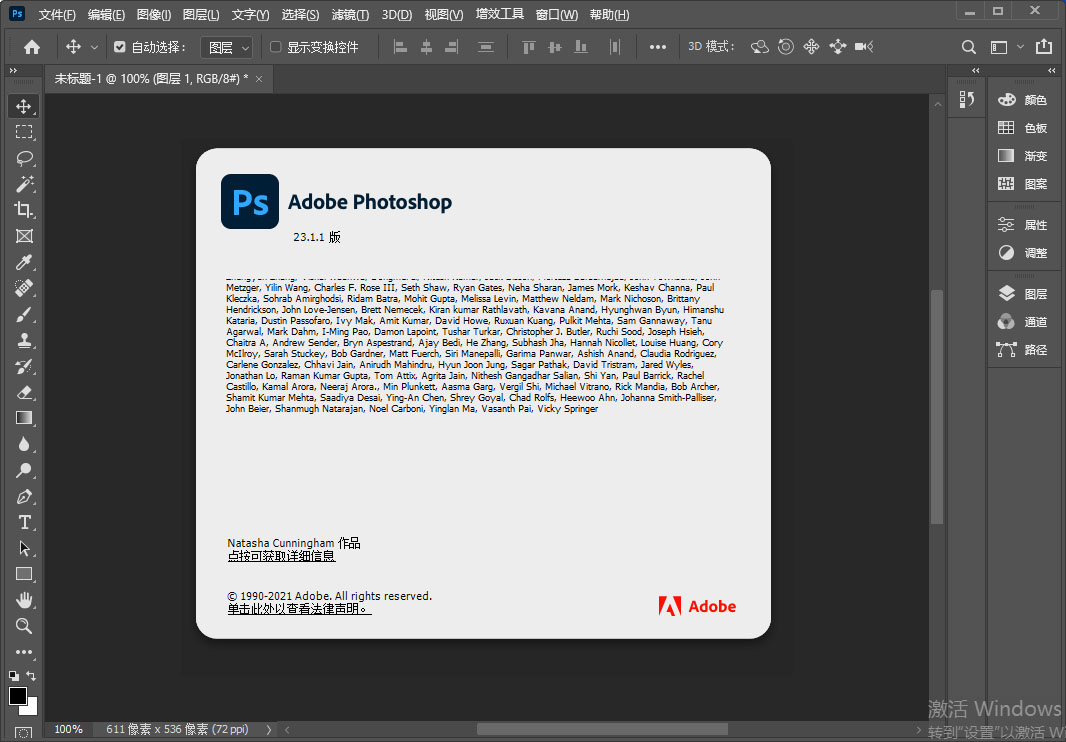Open the 渐变 panel
This screenshot has height=742, width=1066.
[1023, 156]
